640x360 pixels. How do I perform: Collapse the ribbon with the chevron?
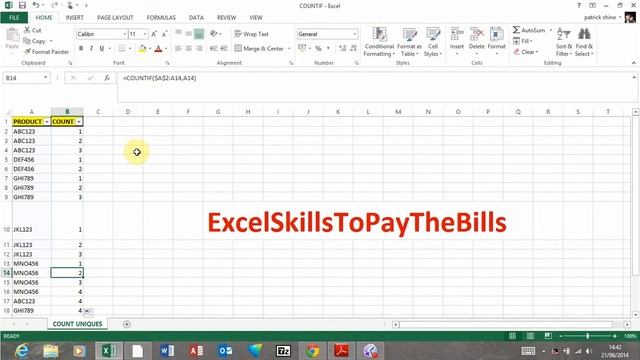pyautogui.click(x=633, y=63)
